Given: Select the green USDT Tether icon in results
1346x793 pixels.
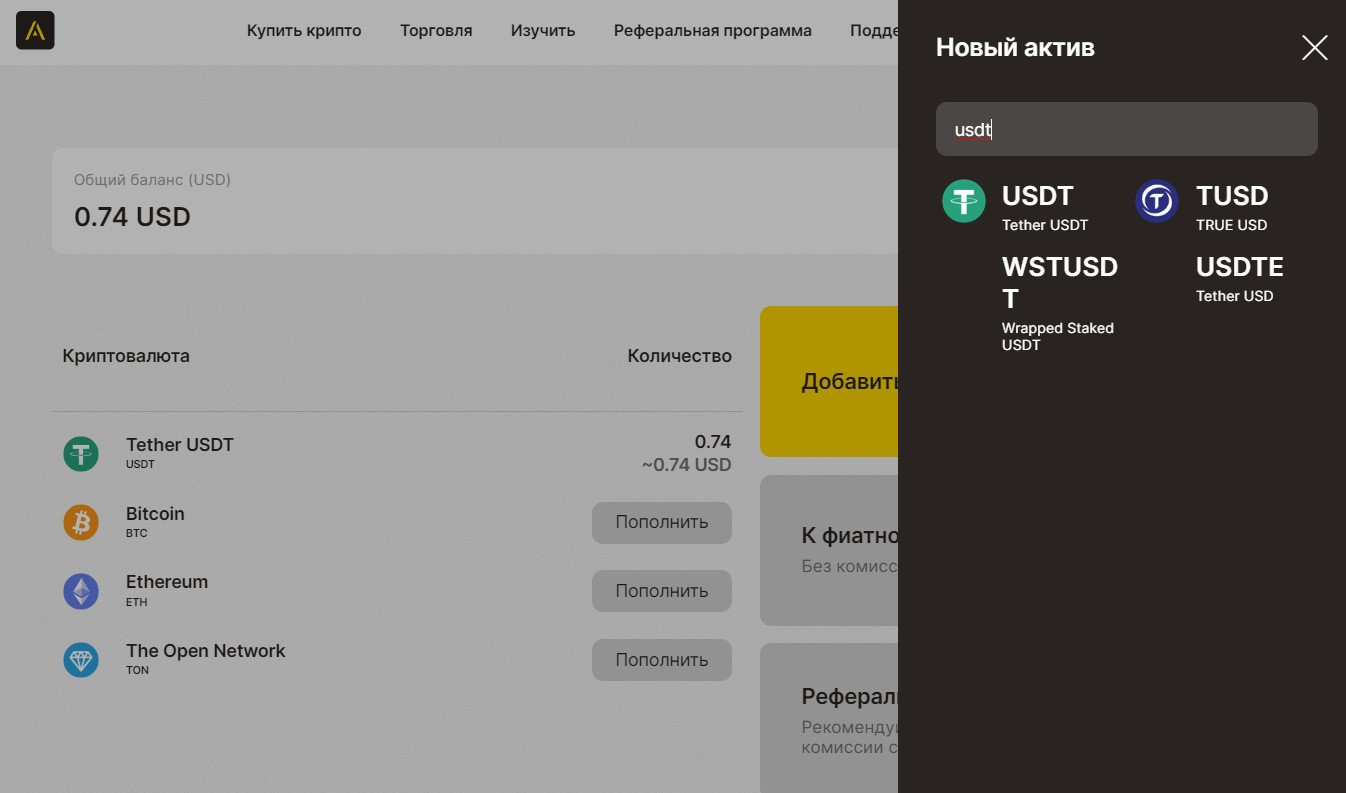Looking at the screenshot, I should (x=964, y=201).
